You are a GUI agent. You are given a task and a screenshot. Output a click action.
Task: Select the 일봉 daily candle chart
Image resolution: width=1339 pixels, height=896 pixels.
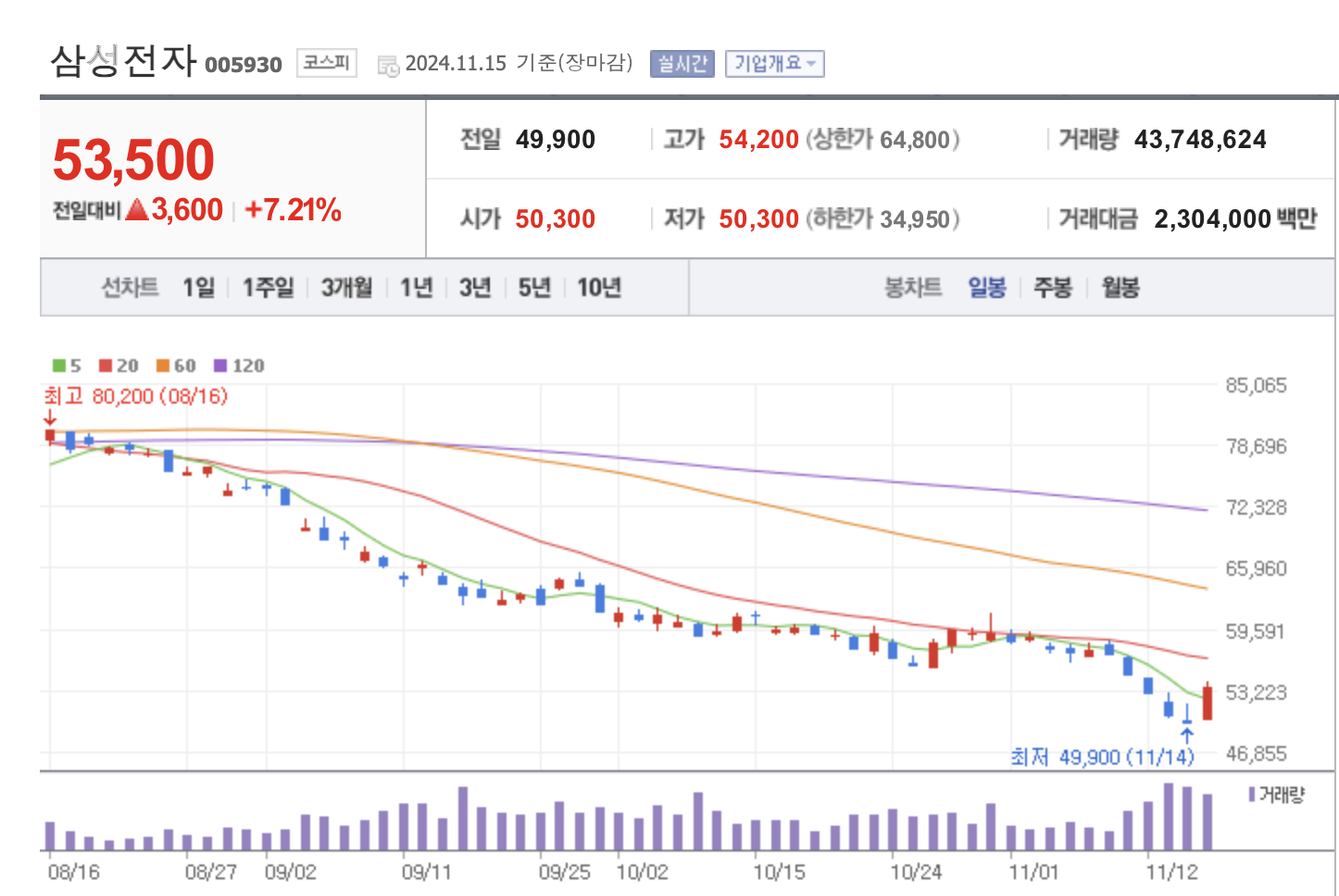(x=987, y=288)
